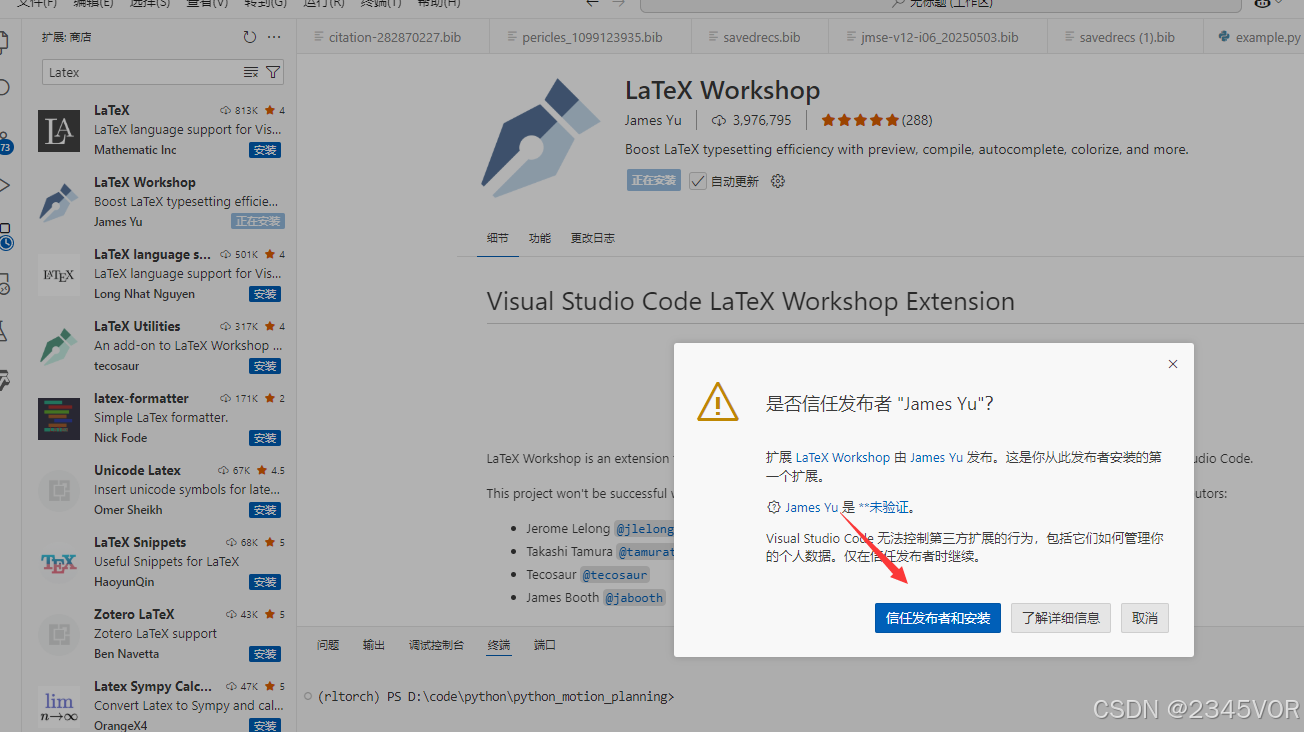1304x732 pixels.
Task: Open the extensions panel more actions menu
Action: (x=274, y=37)
